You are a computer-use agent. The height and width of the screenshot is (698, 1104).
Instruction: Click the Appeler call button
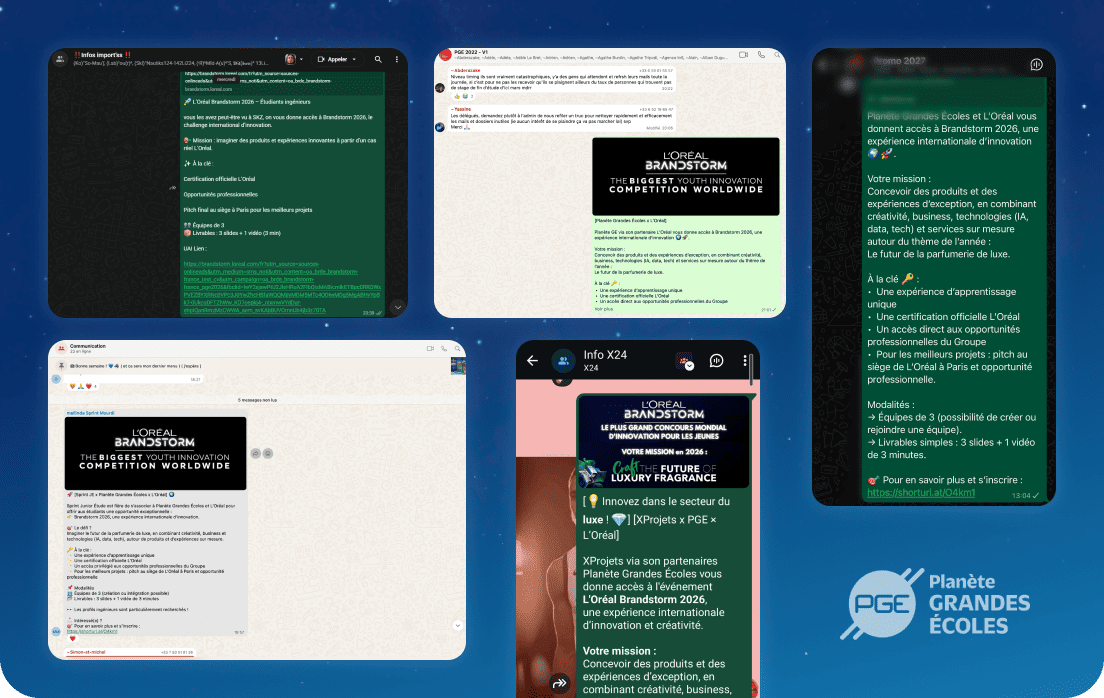tap(332, 59)
